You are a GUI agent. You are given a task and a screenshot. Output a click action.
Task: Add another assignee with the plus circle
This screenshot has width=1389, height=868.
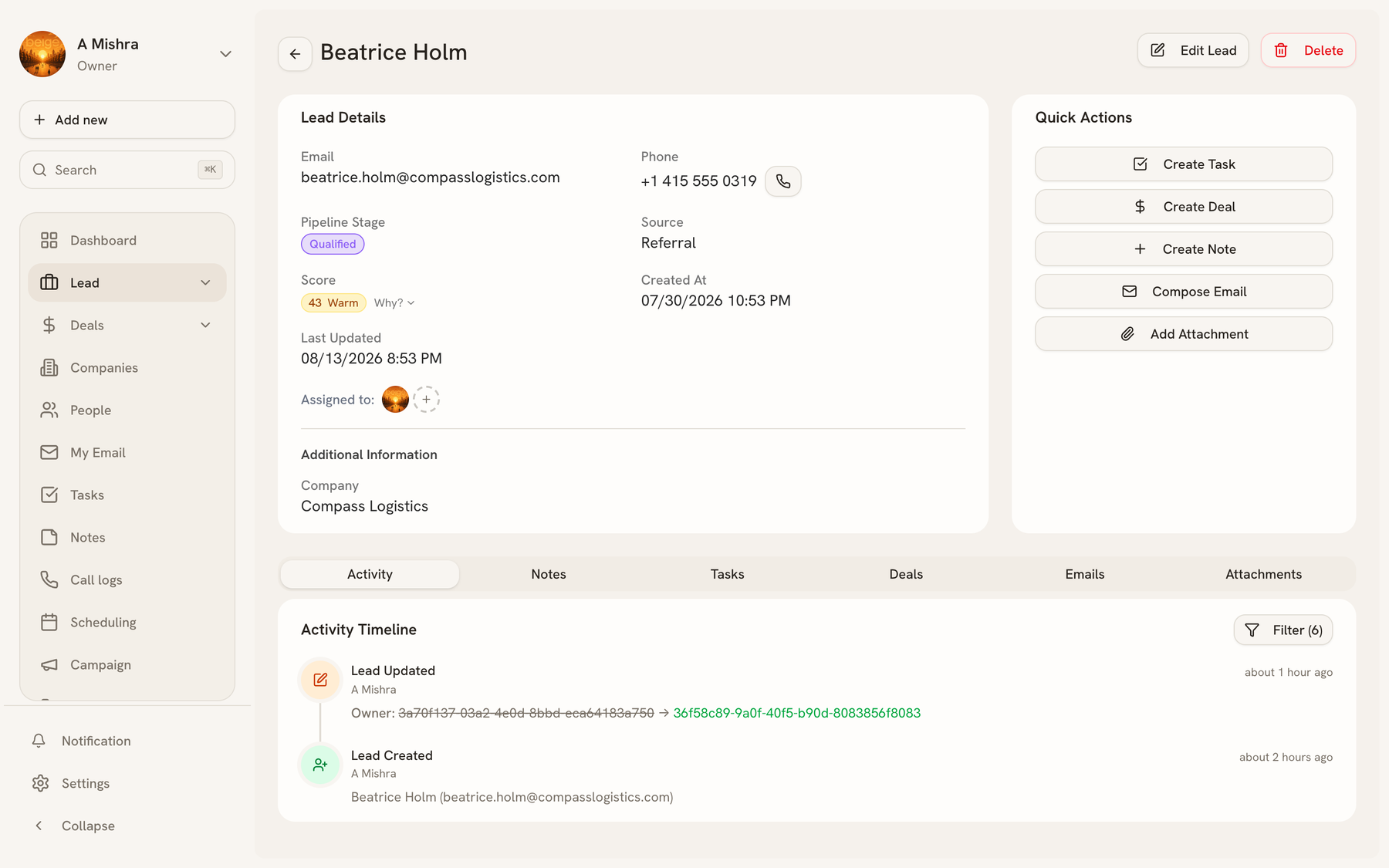tap(426, 400)
